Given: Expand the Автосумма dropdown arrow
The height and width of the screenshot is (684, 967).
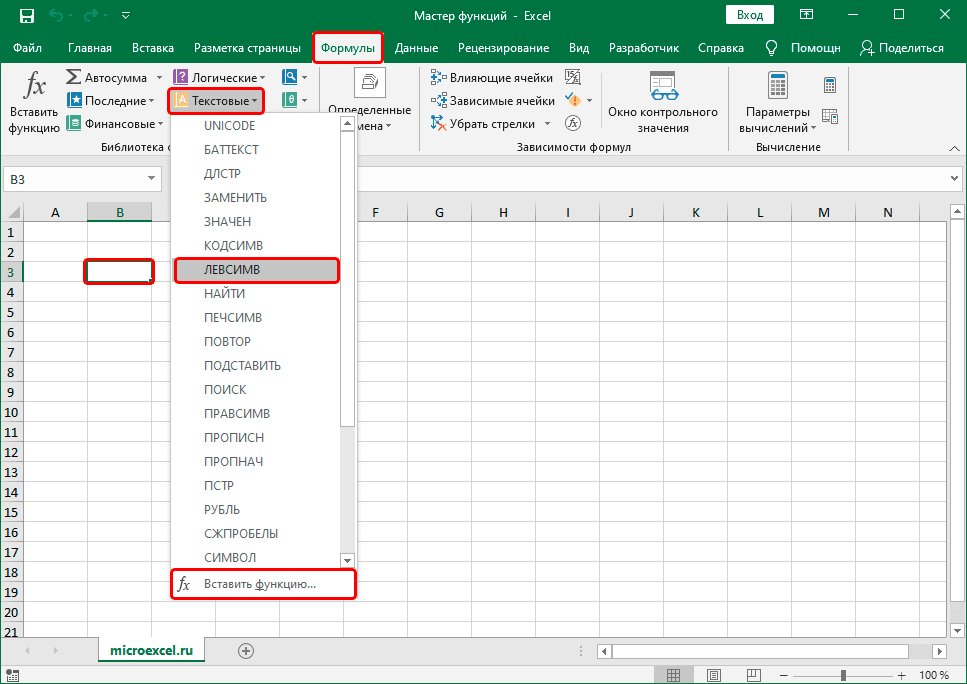Looking at the screenshot, I should click(159, 78).
